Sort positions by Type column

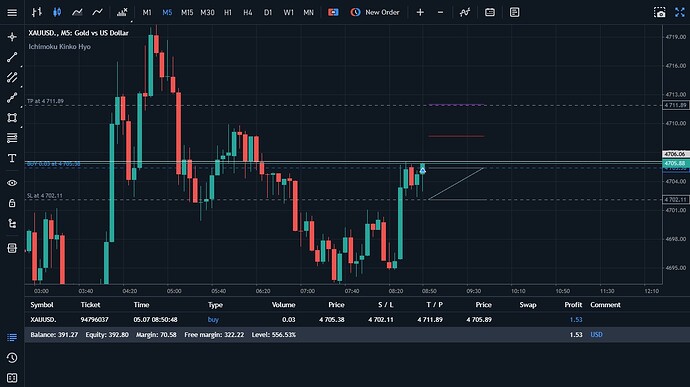[x=215, y=305]
